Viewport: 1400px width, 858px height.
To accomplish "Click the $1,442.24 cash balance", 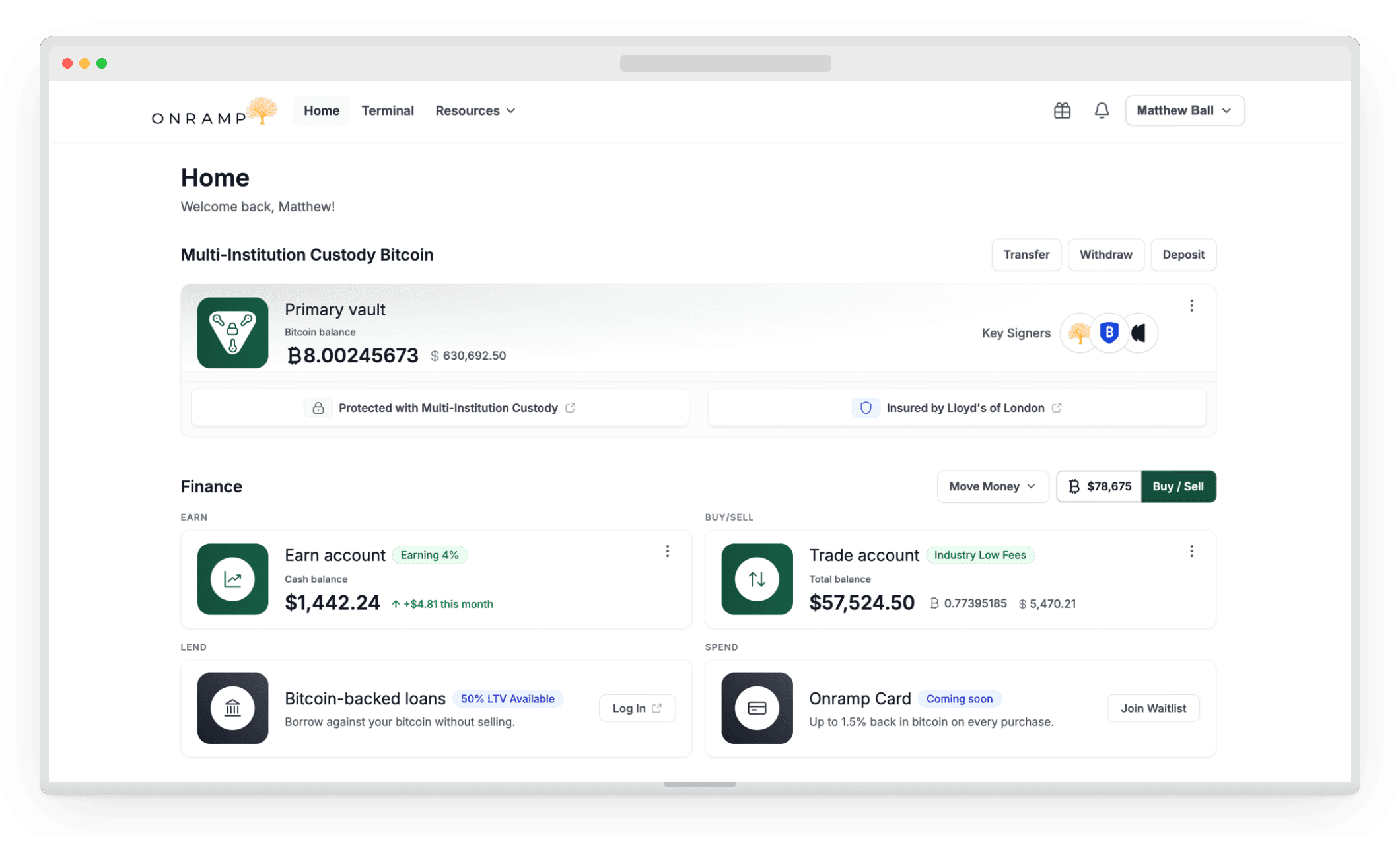I will click(332, 603).
